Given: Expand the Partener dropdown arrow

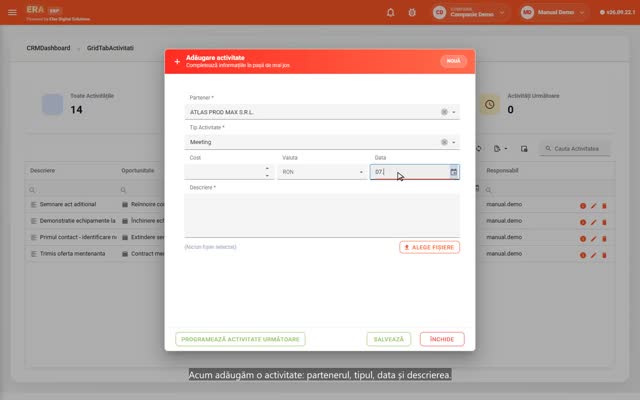Looking at the screenshot, I should 454,112.
